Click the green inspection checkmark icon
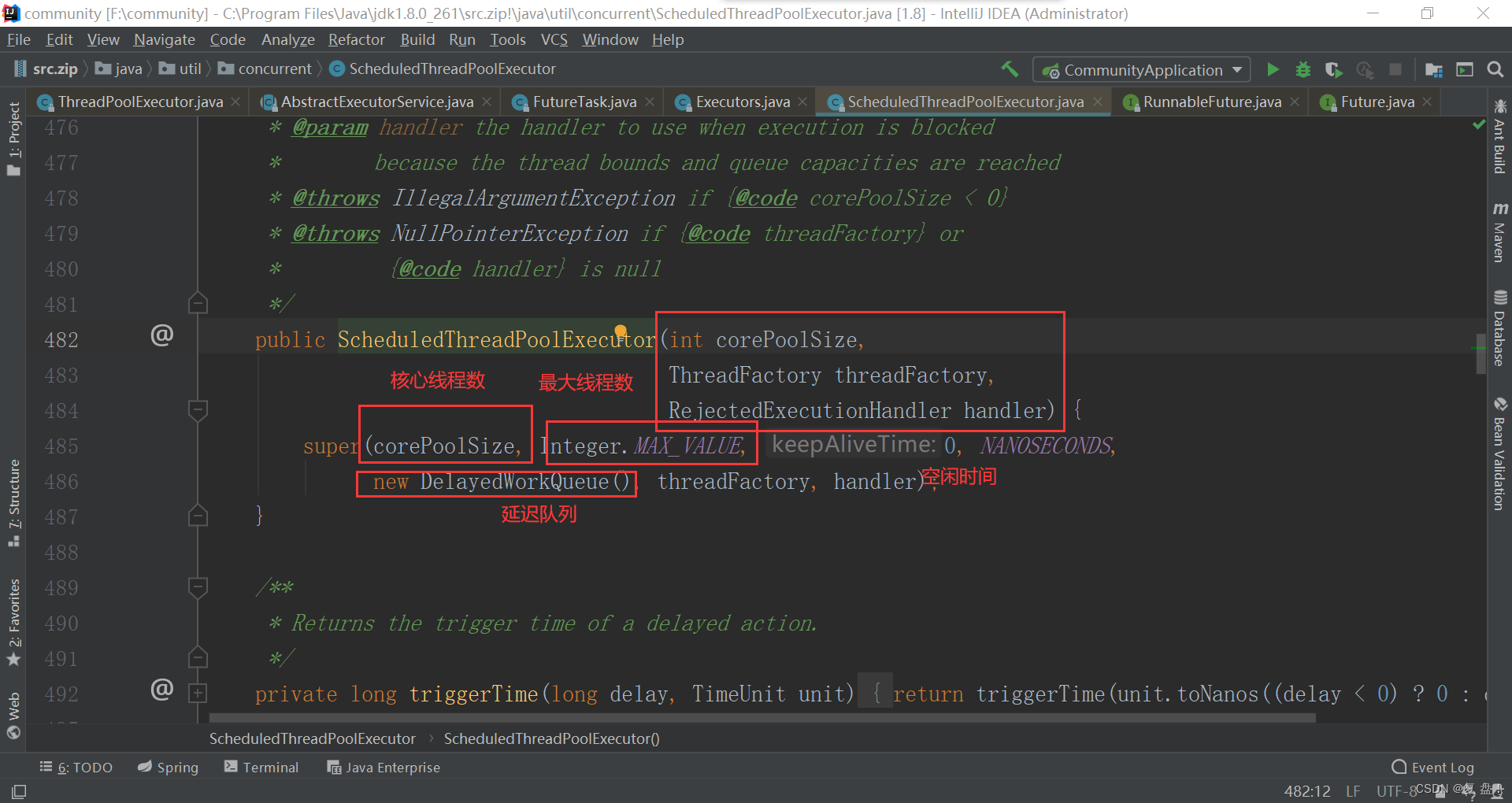The height and width of the screenshot is (803, 1512). (x=1479, y=125)
